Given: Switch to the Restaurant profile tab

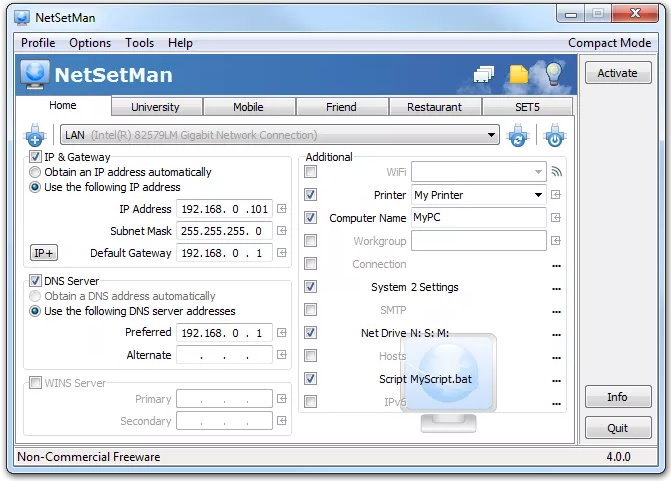Looking at the screenshot, I should [x=434, y=107].
